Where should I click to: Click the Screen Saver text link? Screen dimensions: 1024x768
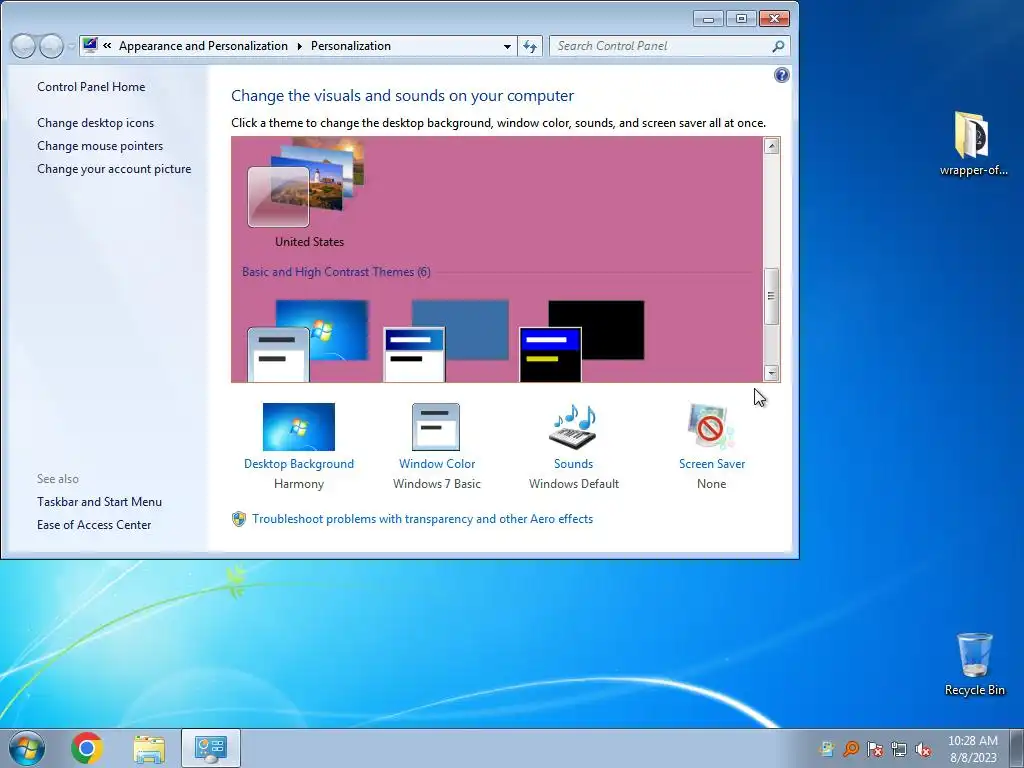point(712,464)
